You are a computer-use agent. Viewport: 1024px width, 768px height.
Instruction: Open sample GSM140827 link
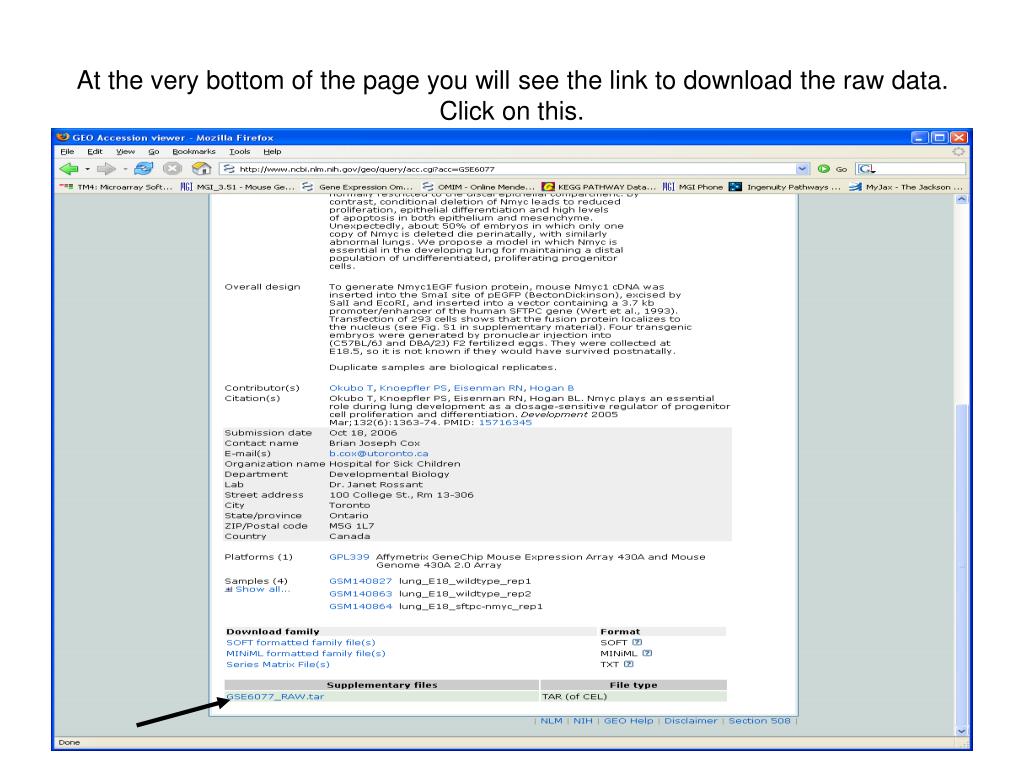(x=360, y=581)
